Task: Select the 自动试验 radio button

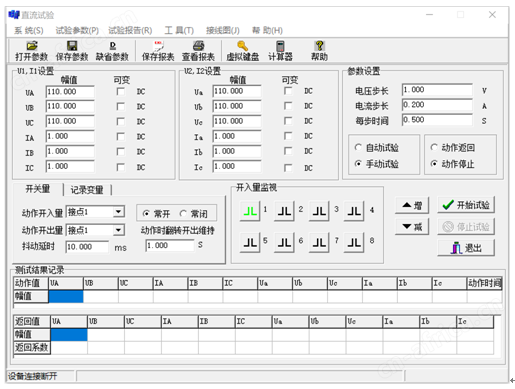Action: tap(358, 147)
